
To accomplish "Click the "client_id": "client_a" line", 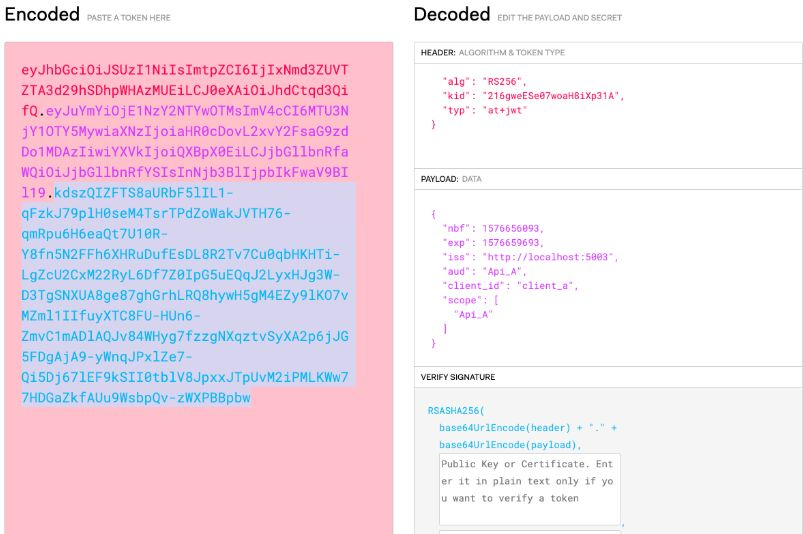I will [x=510, y=286].
